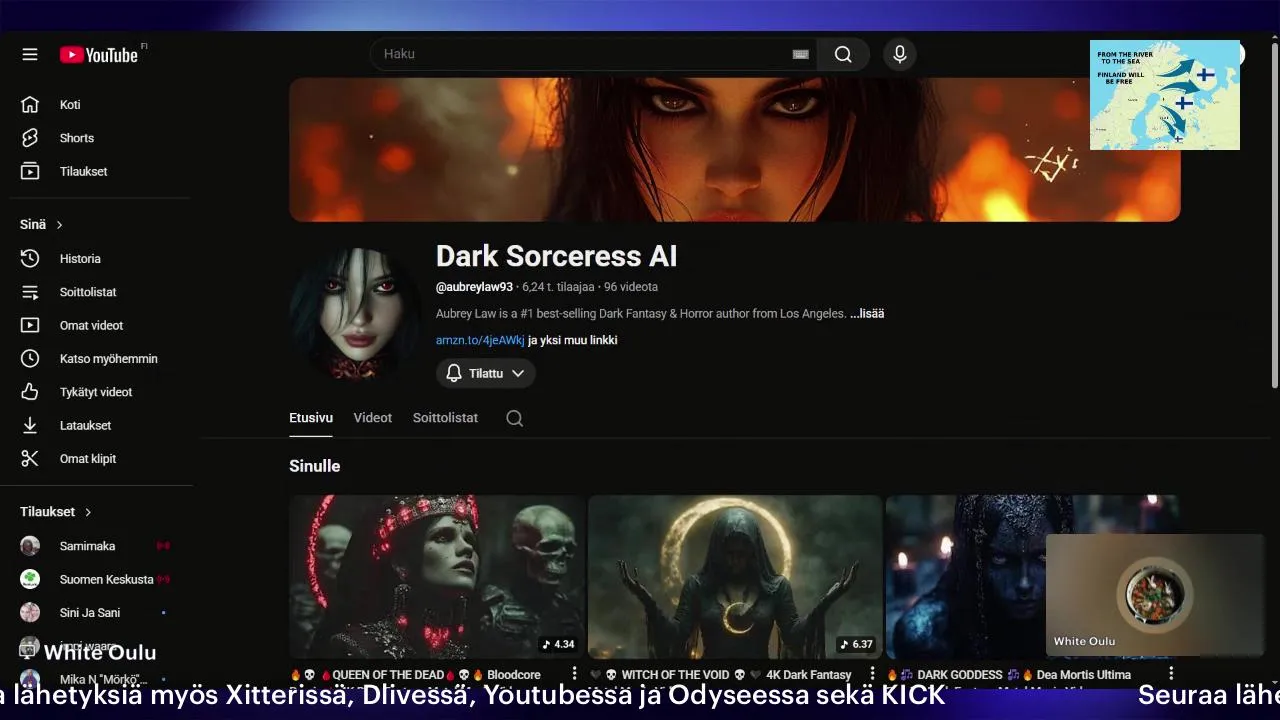Image resolution: width=1280 pixels, height=720 pixels.
Task: Start voice search with microphone
Action: pos(900,54)
